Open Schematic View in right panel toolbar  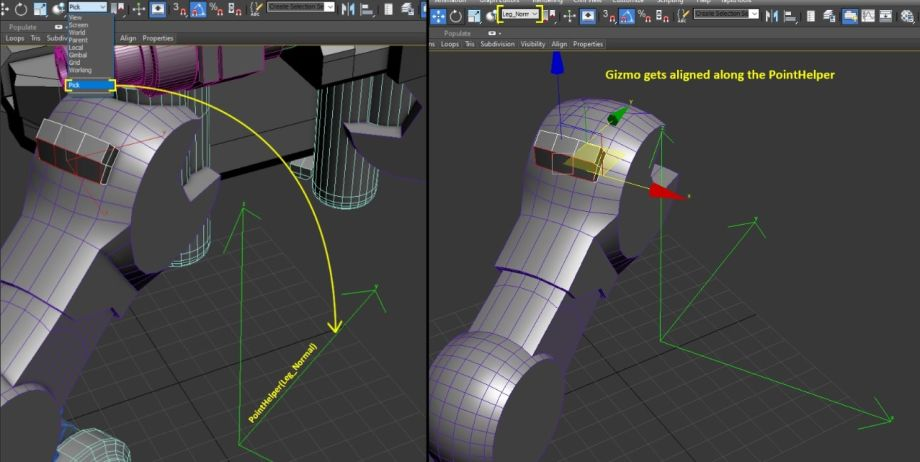pyautogui.click(x=886, y=16)
